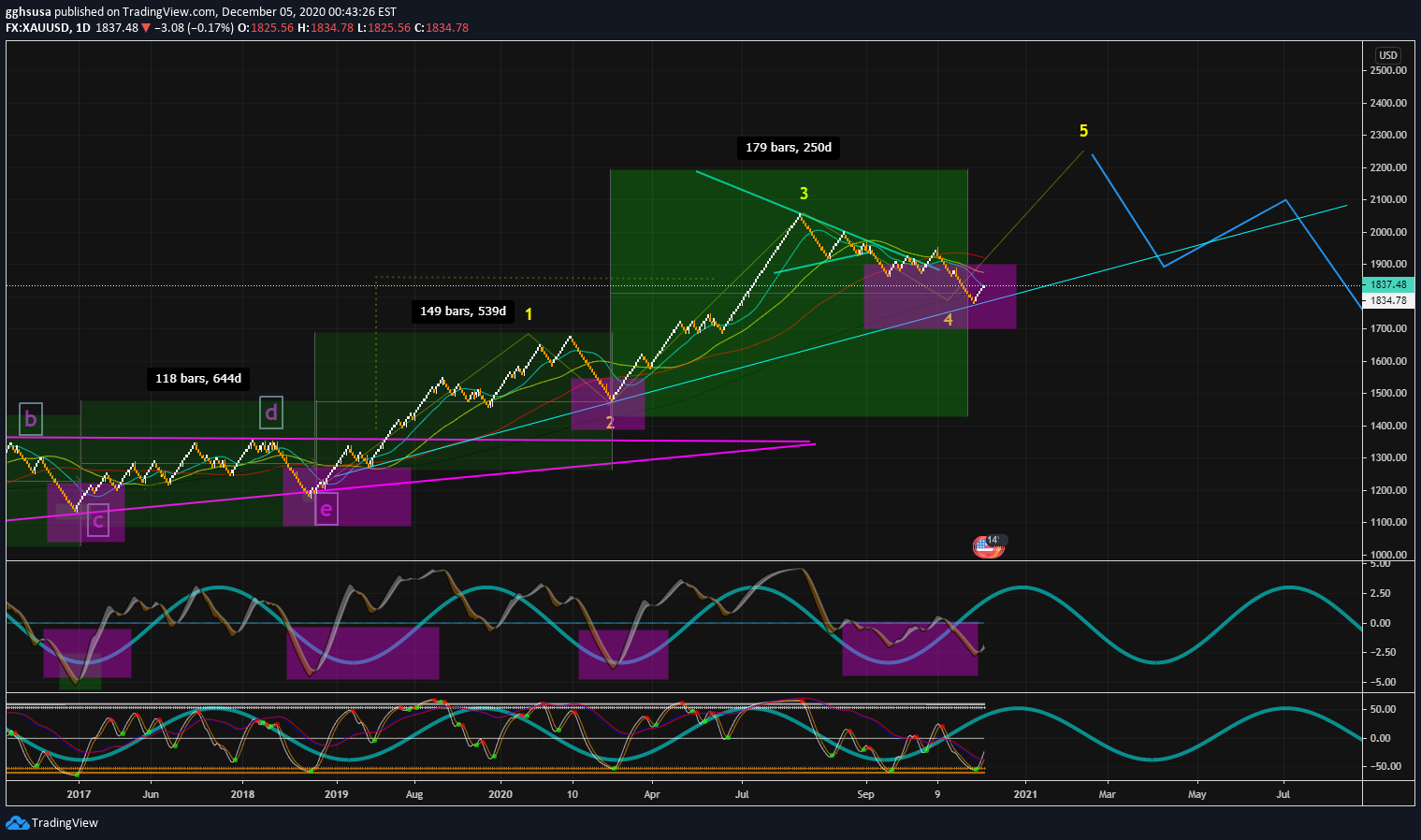
Task: Click the 2019 time axis label
Action: point(336,794)
